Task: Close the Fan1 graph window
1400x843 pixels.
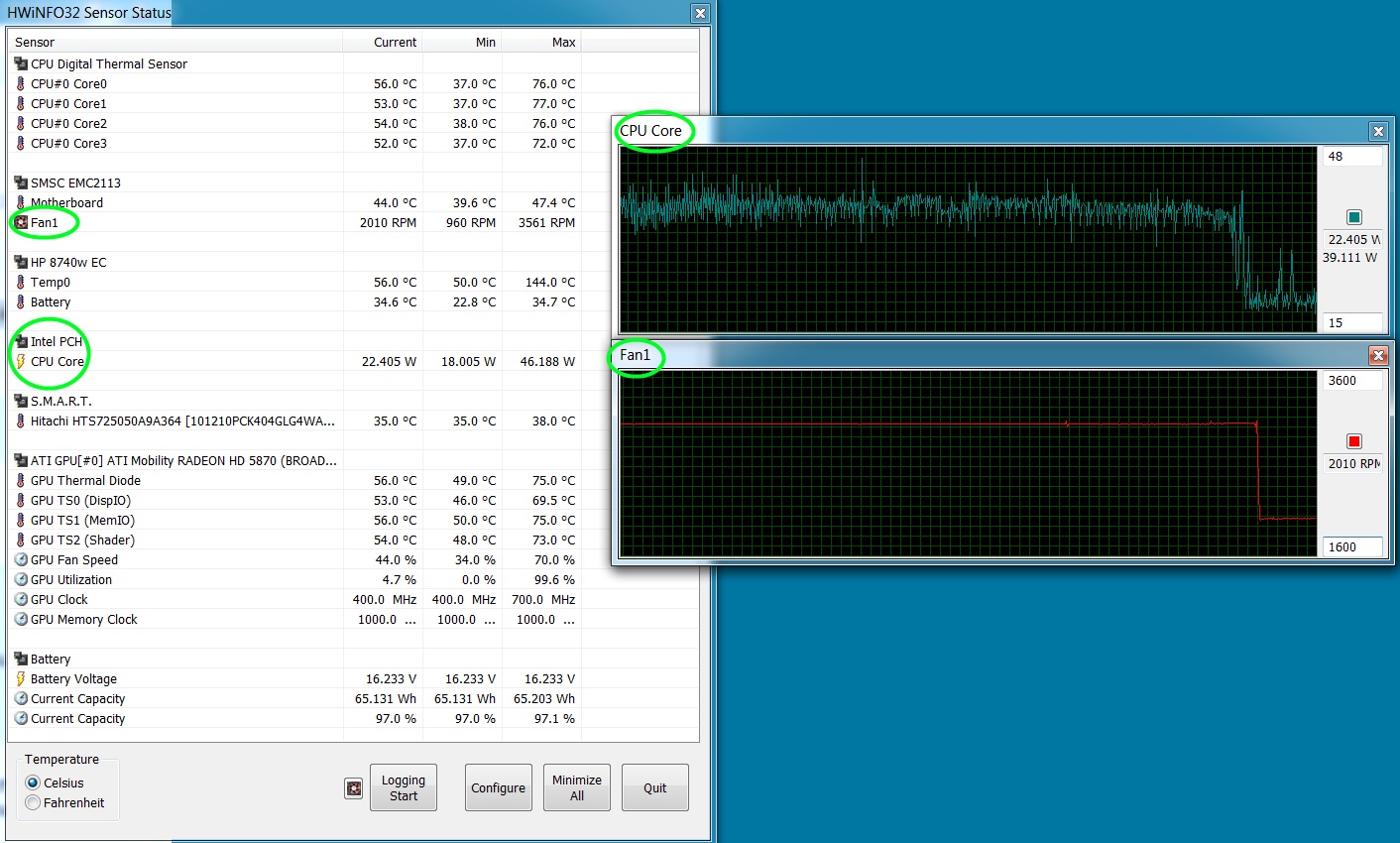Action: [x=1378, y=355]
